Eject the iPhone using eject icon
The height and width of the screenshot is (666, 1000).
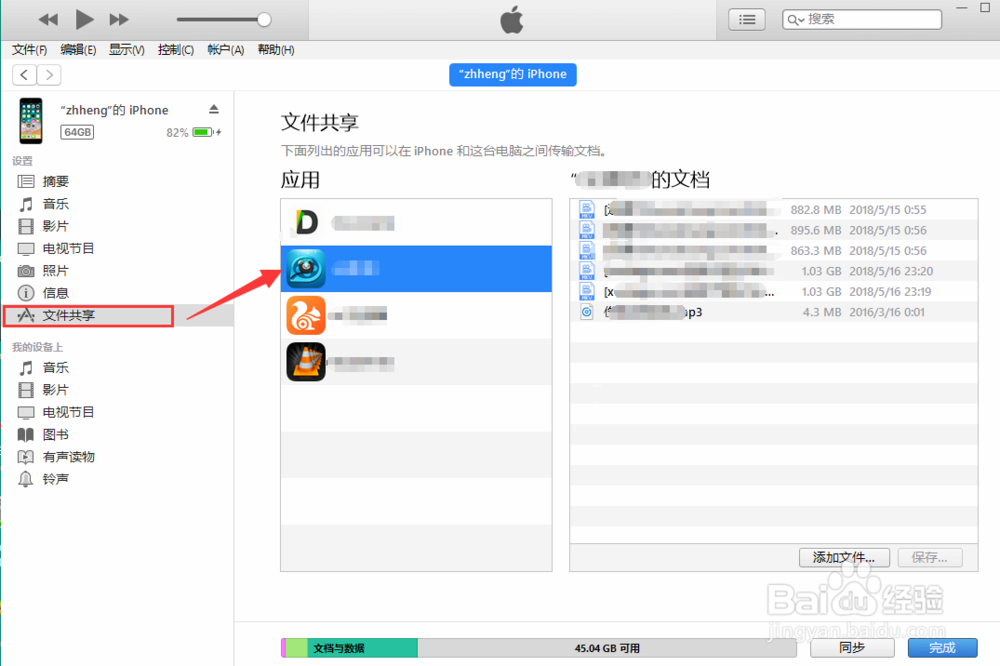[214, 110]
